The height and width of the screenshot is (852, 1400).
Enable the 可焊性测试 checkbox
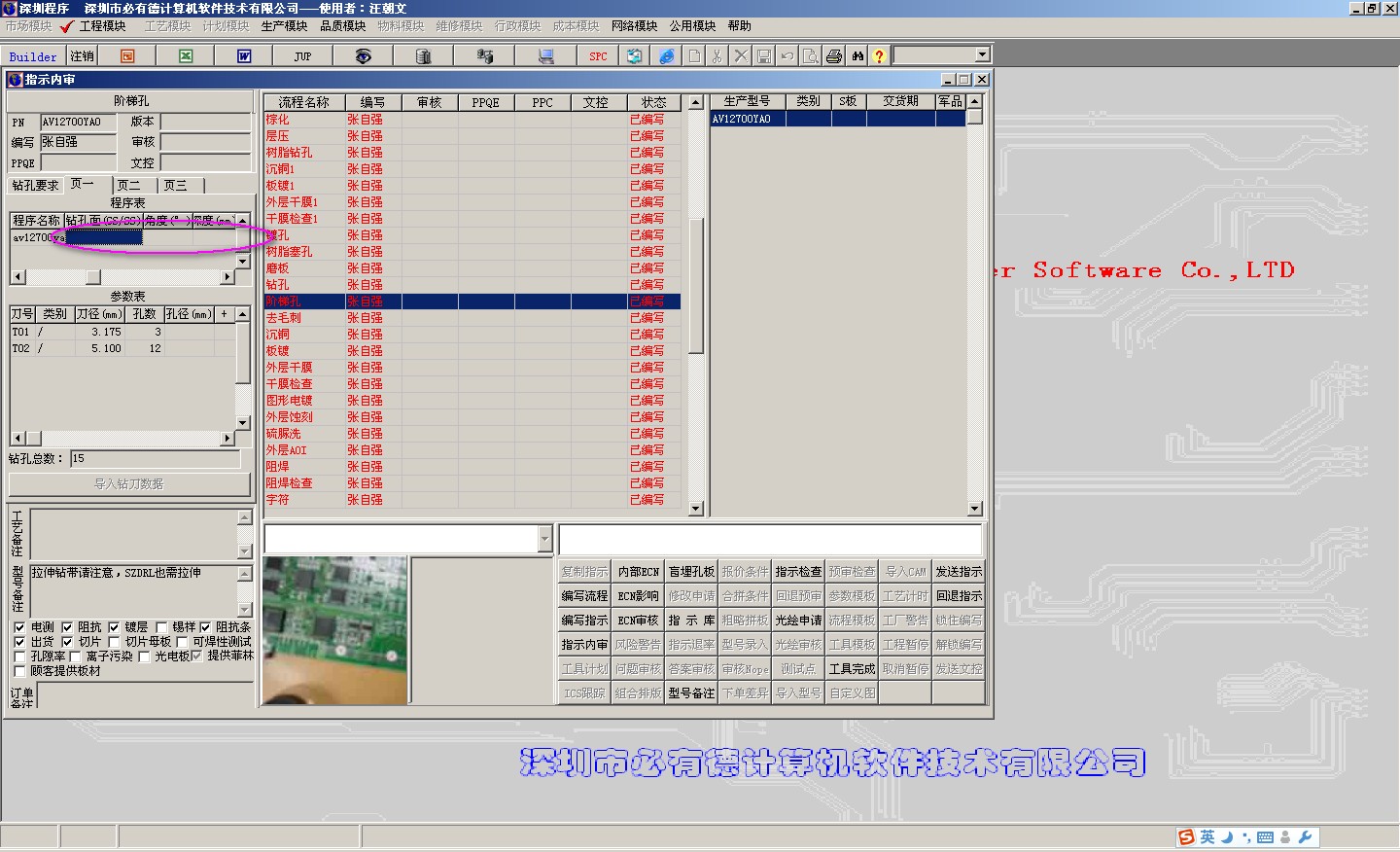pyautogui.click(x=182, y=642)
